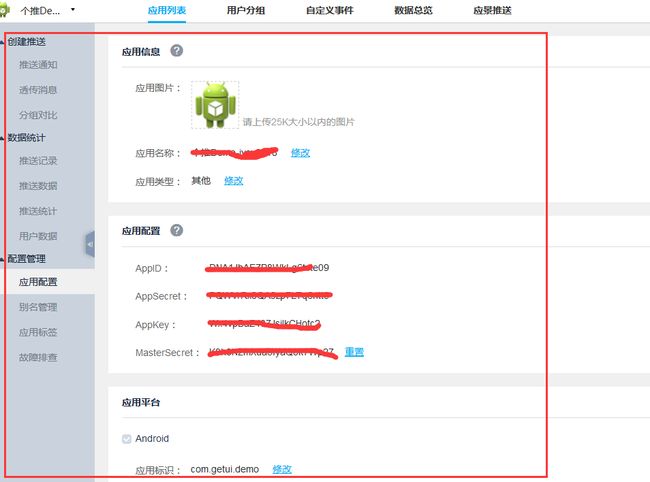Open the 个推De... app dropdown arrow
The image size is (650, 482).
pyautogui.click(x=73, y=9)
